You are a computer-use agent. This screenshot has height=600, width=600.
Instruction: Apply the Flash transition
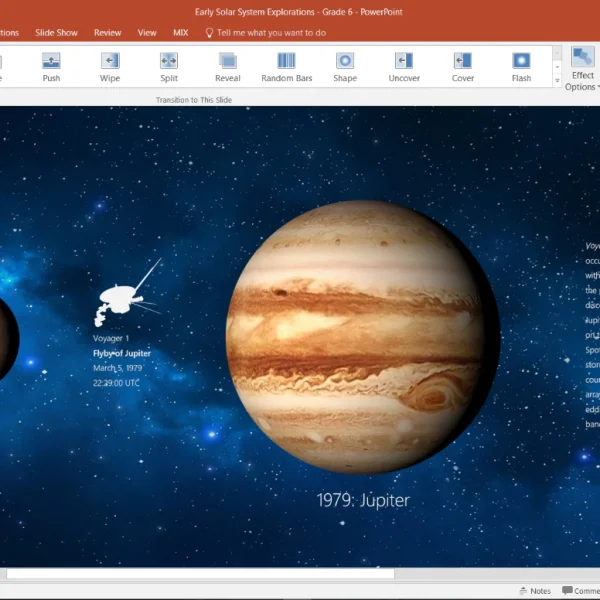pyautogui.click(x=521, y=67)
